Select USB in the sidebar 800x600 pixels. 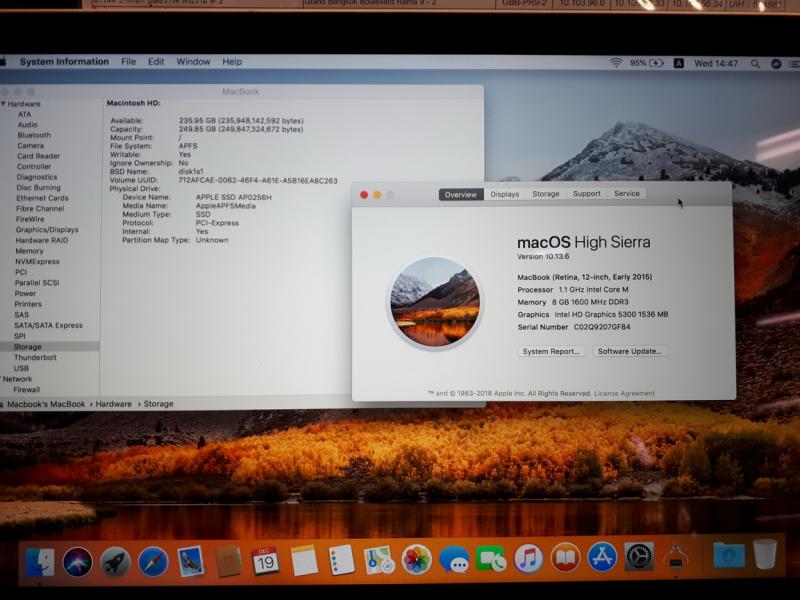coord(21,368)
